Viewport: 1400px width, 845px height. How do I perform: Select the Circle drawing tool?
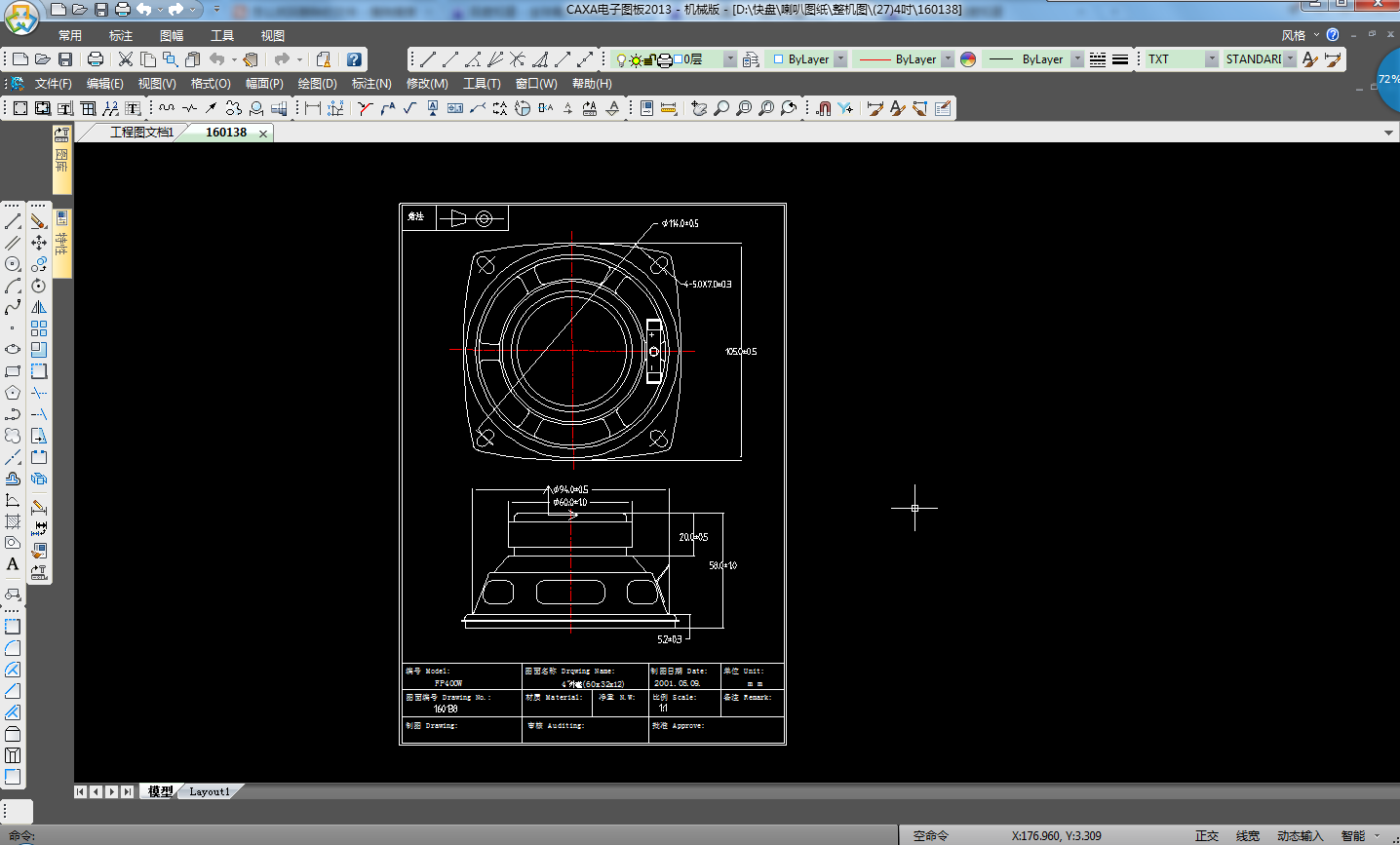click(x=13, y=264)
